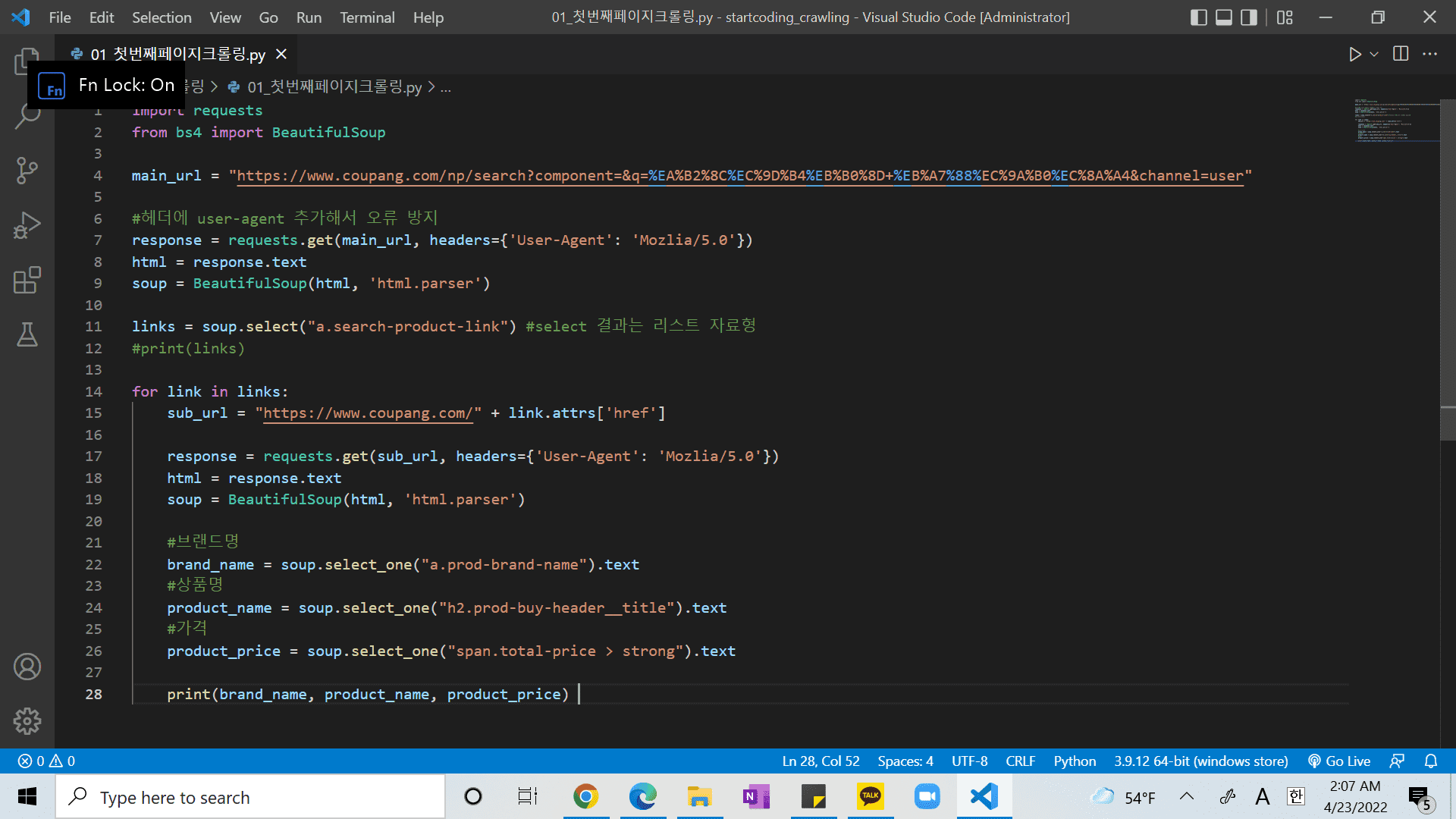Show hidden system tray icons chevron

pos(1187,797)
